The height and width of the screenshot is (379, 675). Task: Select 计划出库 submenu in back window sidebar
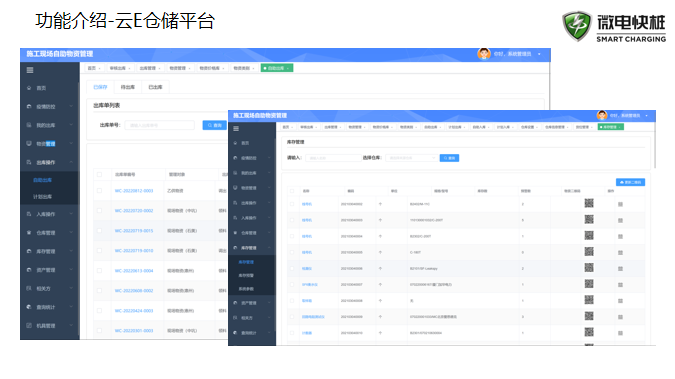[x=43, y=197]
